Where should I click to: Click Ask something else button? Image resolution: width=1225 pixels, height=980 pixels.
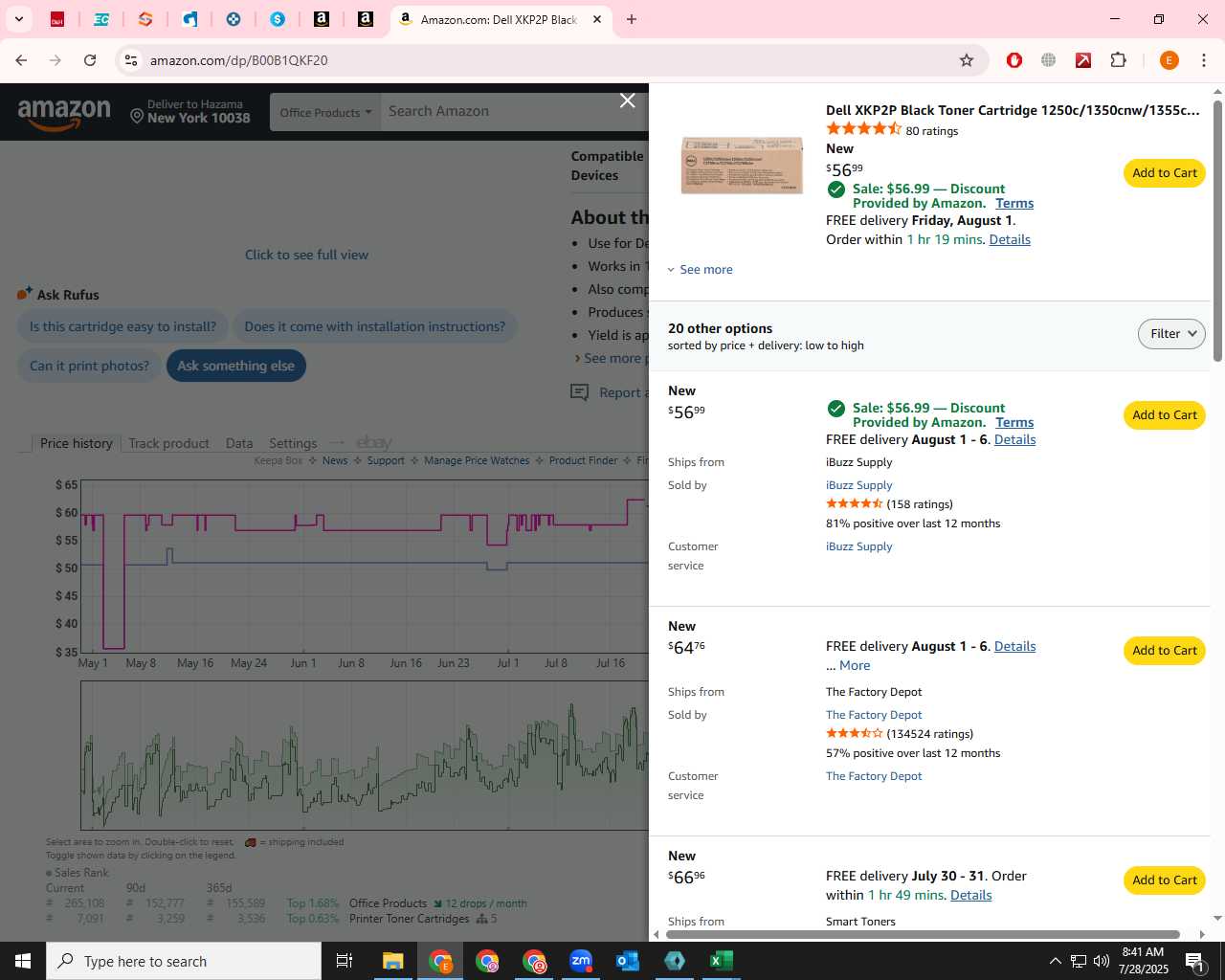click(x=235, y=366)
